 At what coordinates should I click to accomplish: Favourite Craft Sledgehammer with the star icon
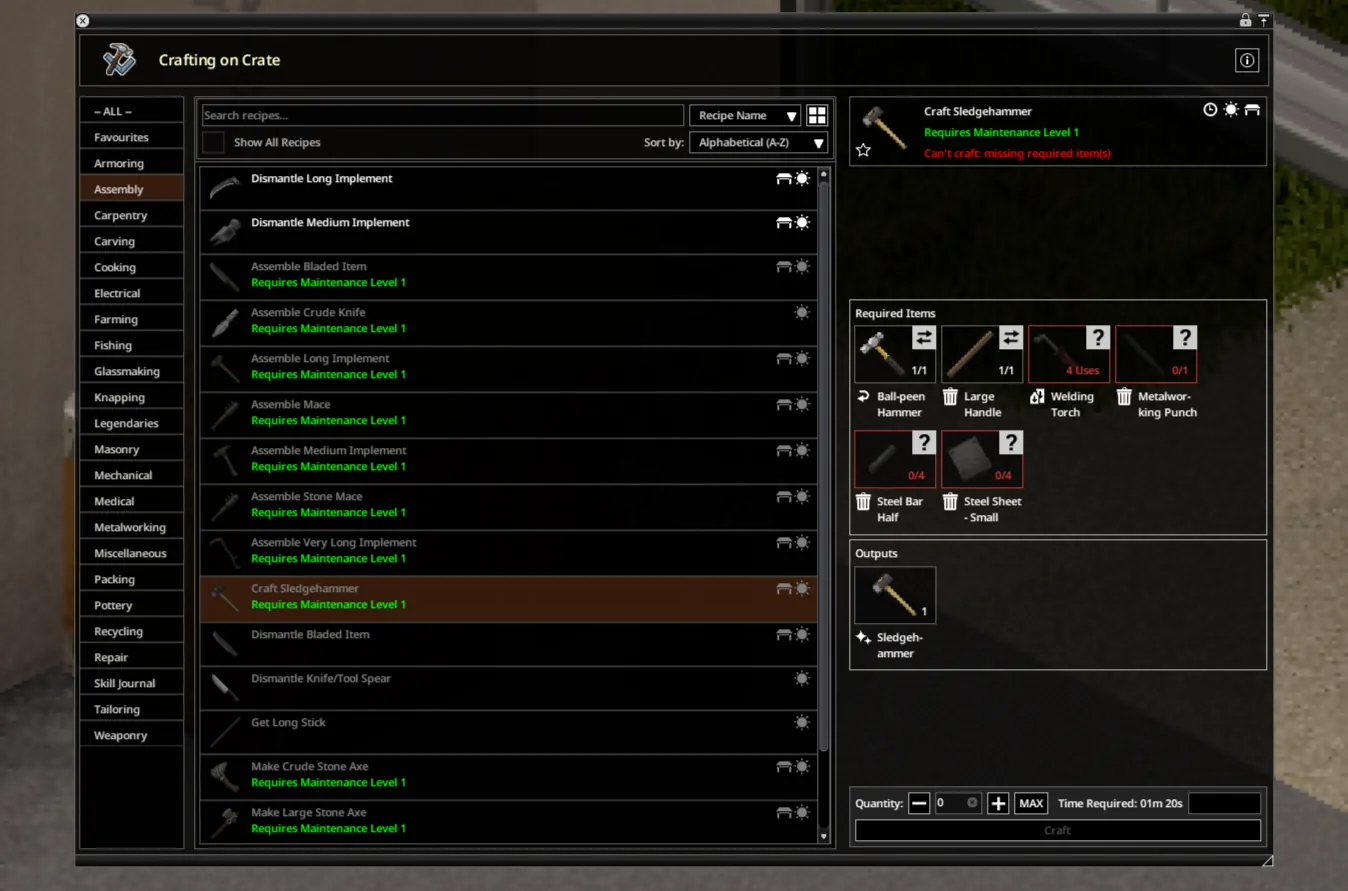[x=863, y=150]
